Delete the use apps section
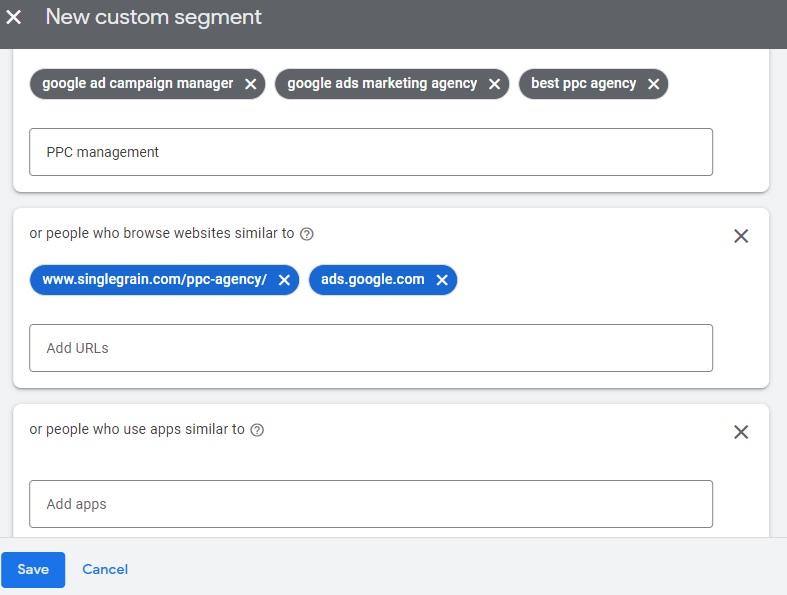The image size is (787, 595). point(741,432)
